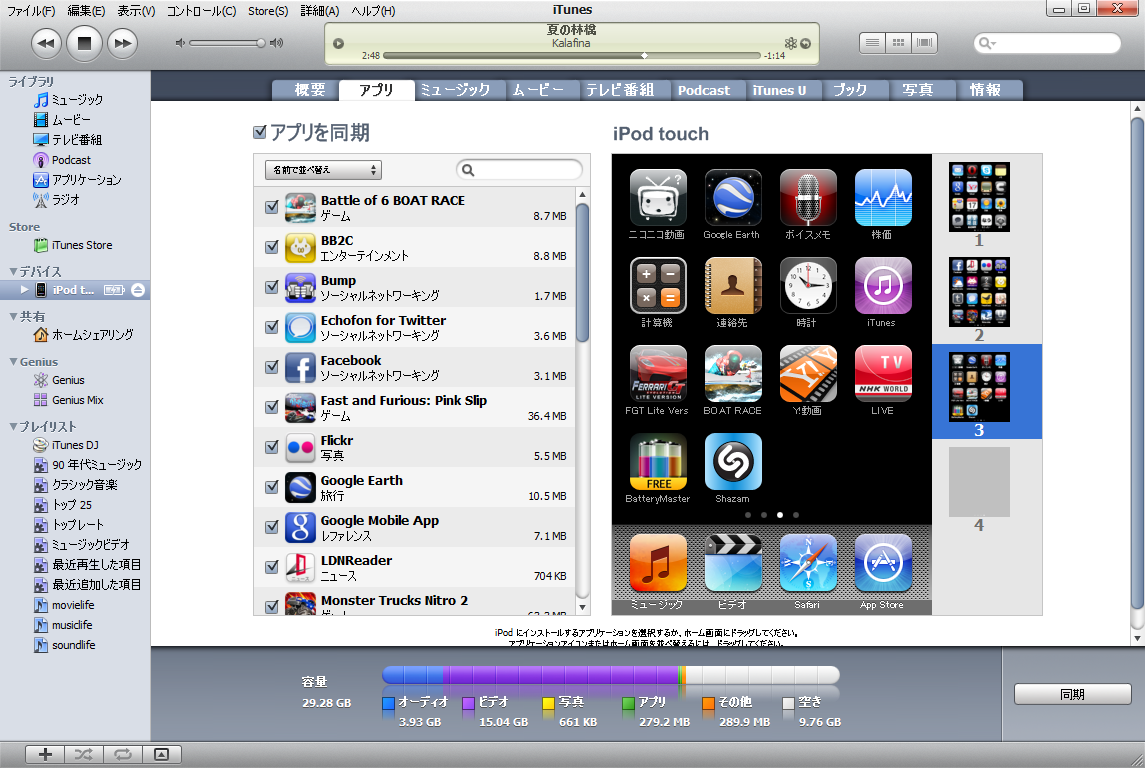Stop playback with the stop button
This screenshot has width=1145, height=768.
tap(84, 43)
